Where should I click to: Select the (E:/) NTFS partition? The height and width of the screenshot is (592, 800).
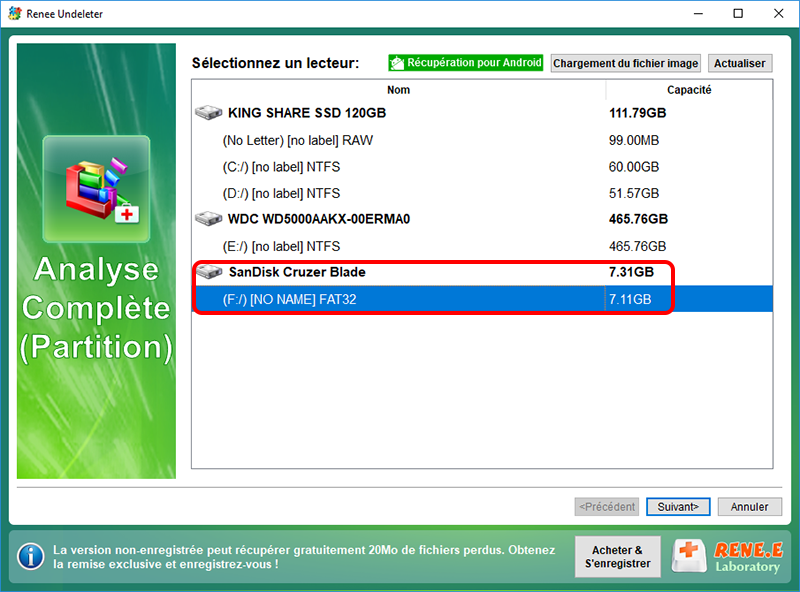click(482, 246)
